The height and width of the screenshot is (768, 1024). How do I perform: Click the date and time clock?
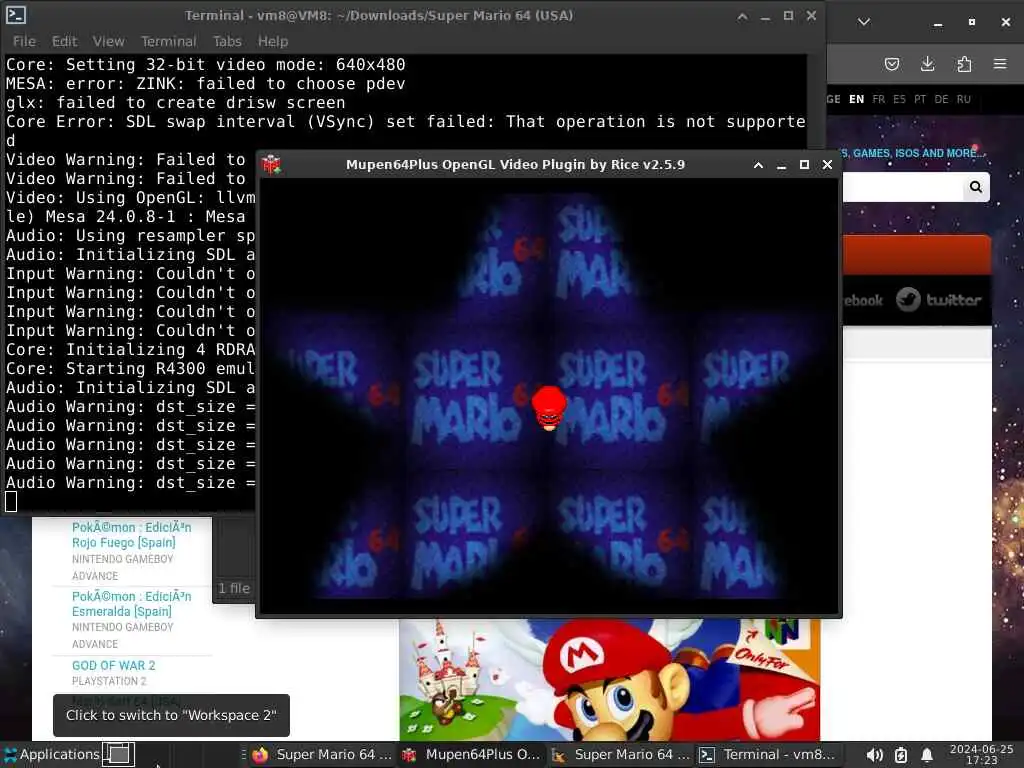click(x=981, y=754)
